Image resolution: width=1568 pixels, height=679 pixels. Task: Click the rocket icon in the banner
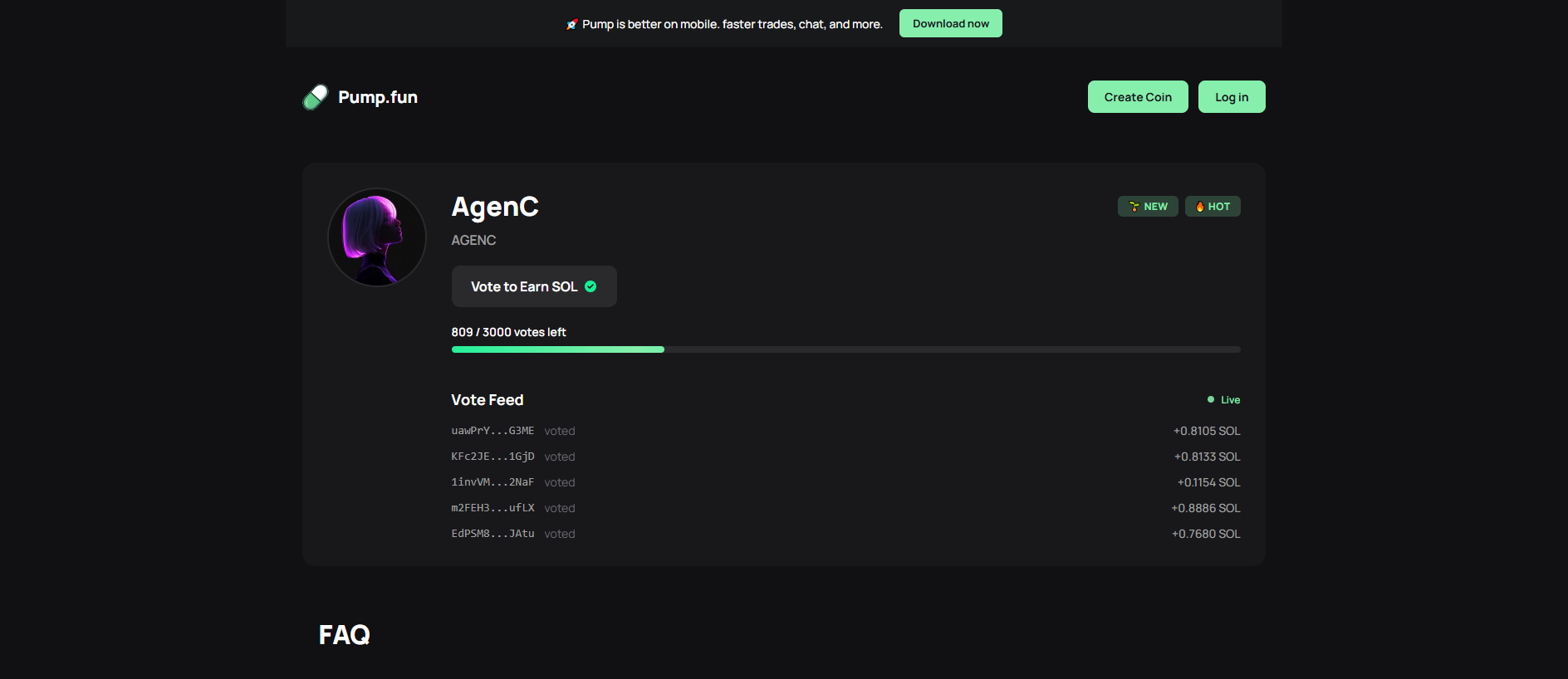571,24
